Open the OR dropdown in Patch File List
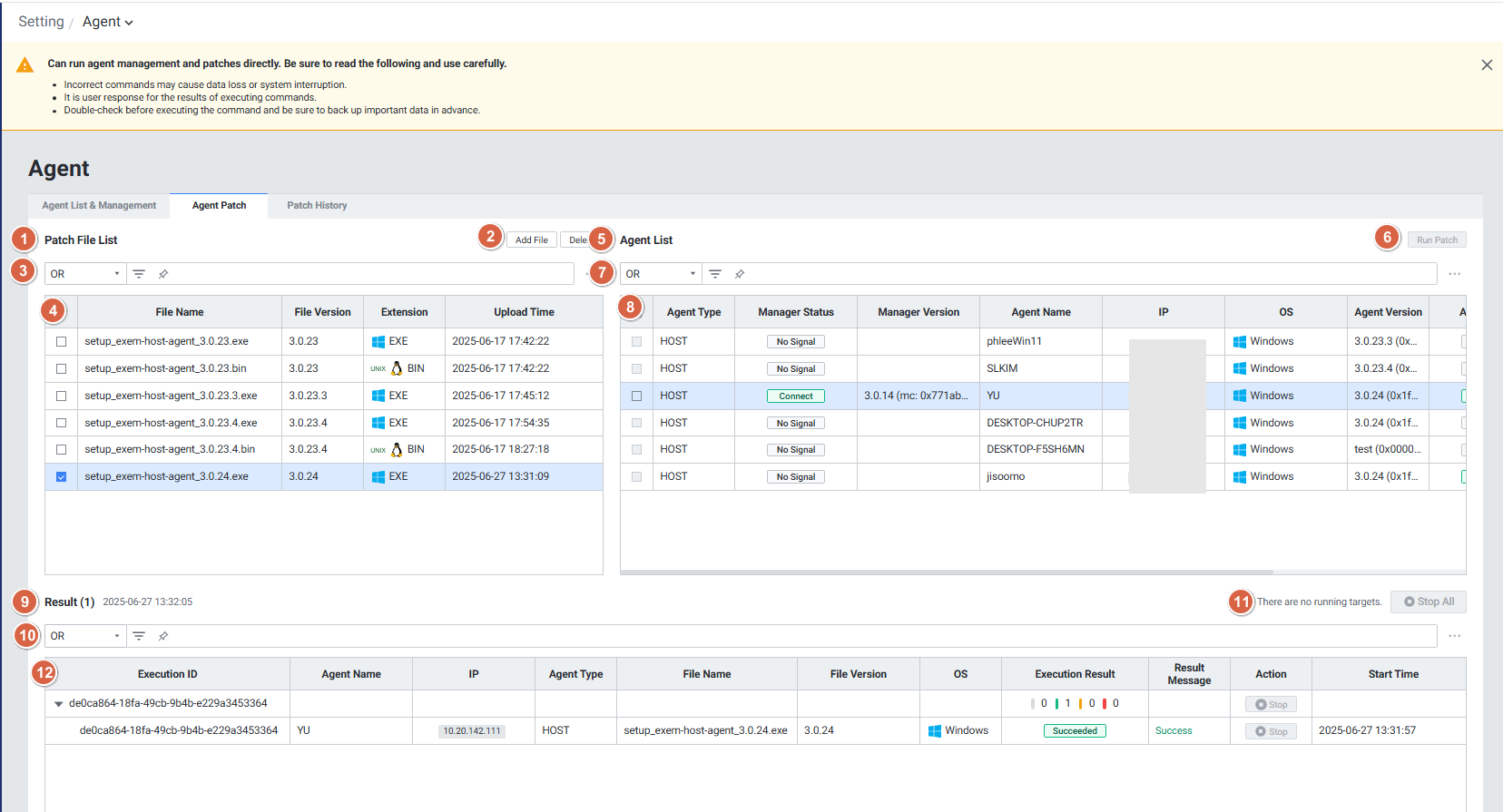 pyautogui.click(x=84, y=274)
